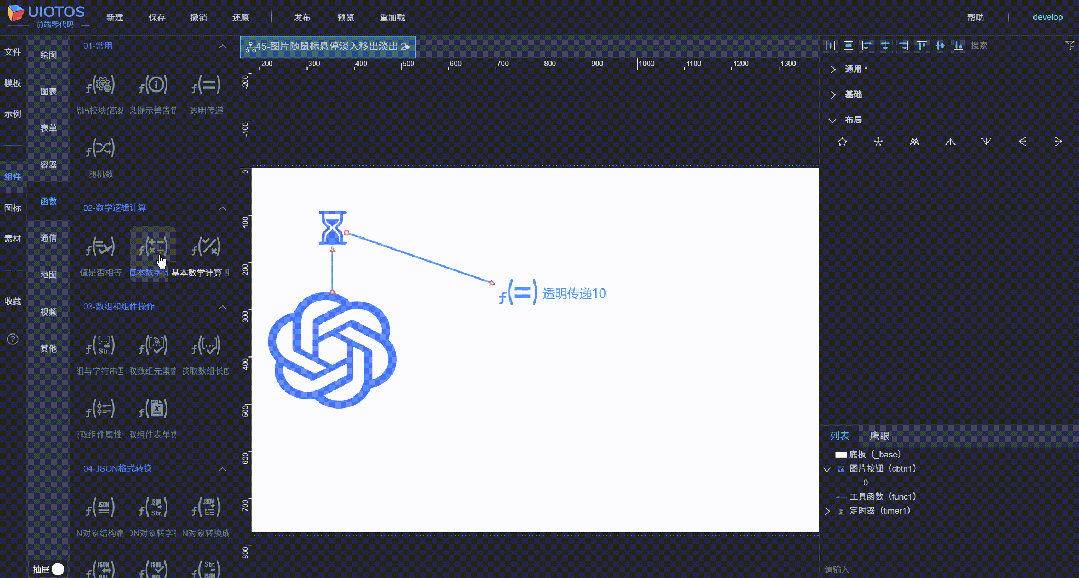This screenshot has height=578, width=1079.
Task: Select the hourglass timer on the canvas
Action: pyautogui.click(x=332, y=228)
